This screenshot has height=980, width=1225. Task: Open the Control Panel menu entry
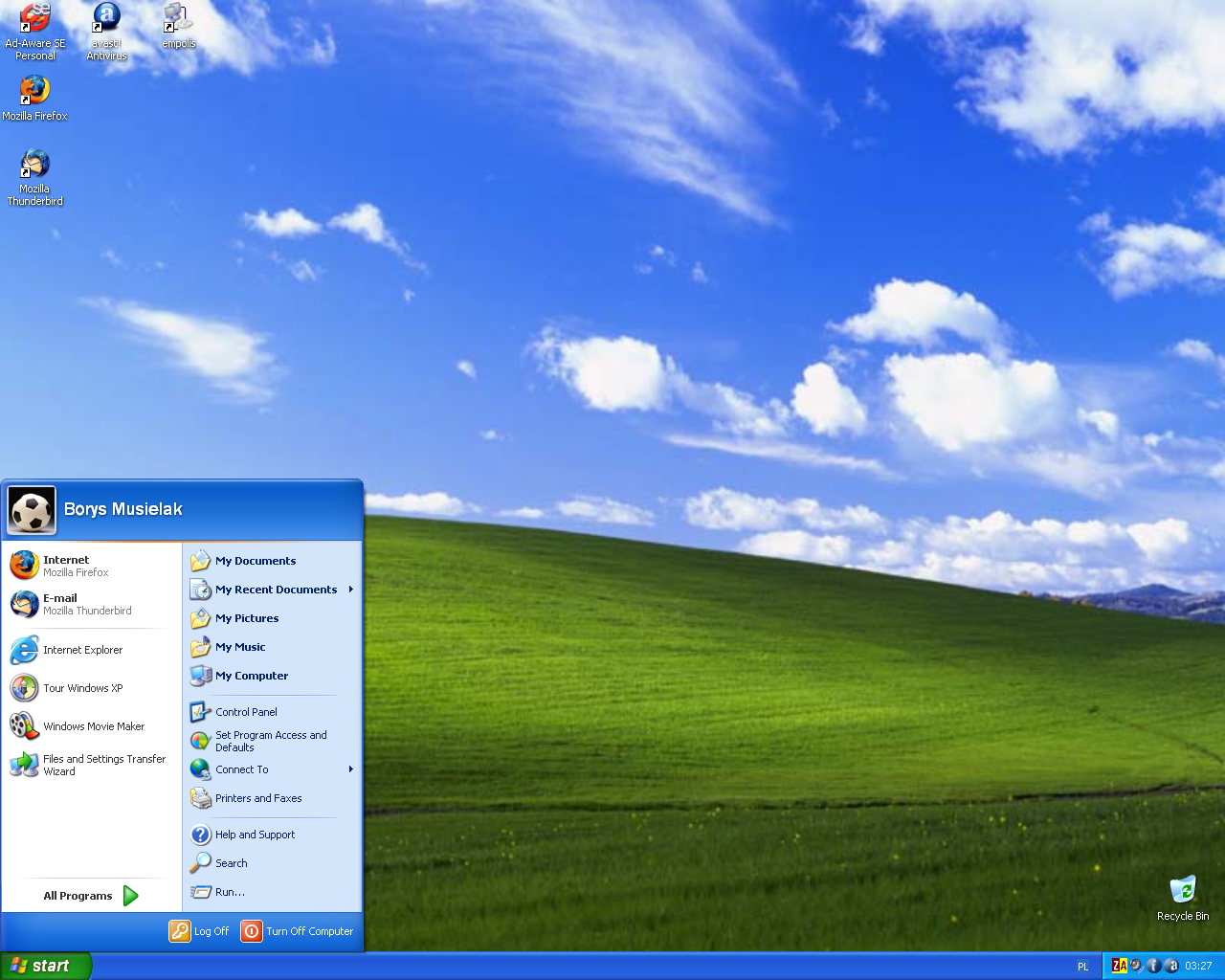pos(273,712)
